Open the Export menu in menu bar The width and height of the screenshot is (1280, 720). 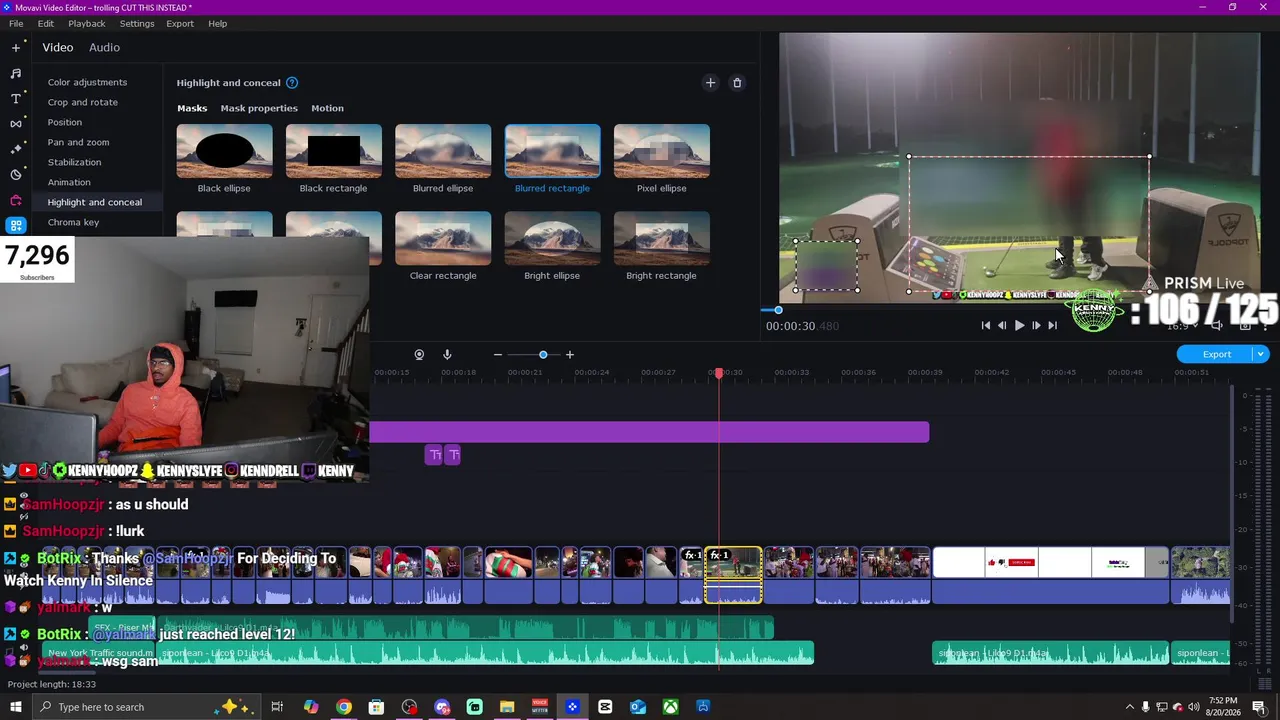(180, 23)
